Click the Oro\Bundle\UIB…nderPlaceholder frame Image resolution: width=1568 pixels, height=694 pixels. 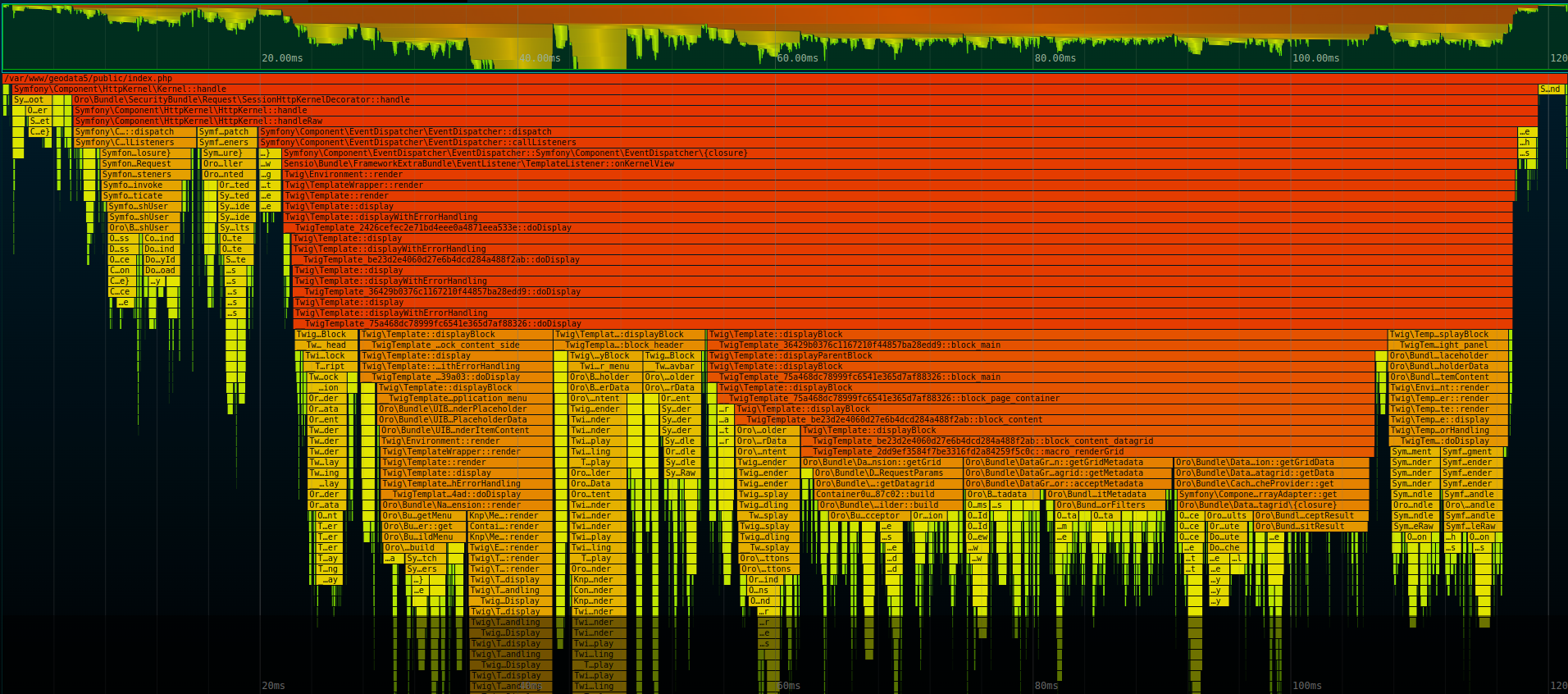point(465,409)
